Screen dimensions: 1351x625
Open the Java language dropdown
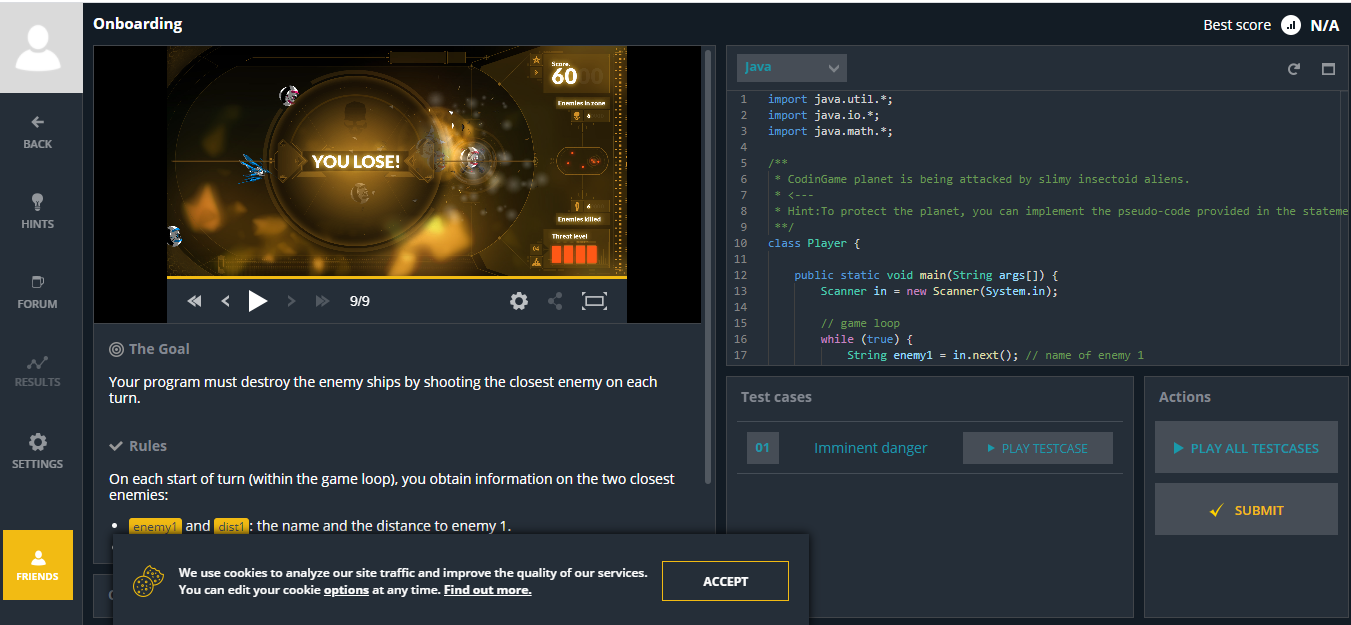pos(792,67)
